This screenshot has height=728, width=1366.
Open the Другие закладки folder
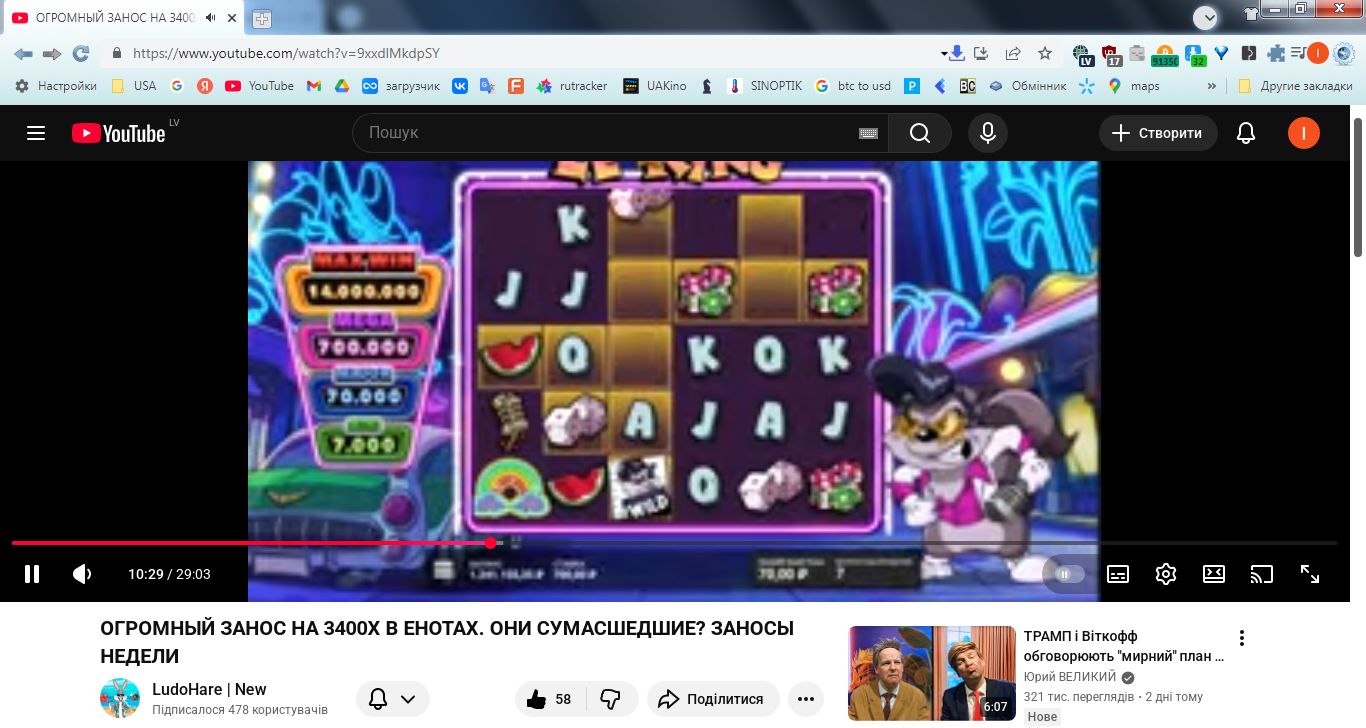[1295, 86]
